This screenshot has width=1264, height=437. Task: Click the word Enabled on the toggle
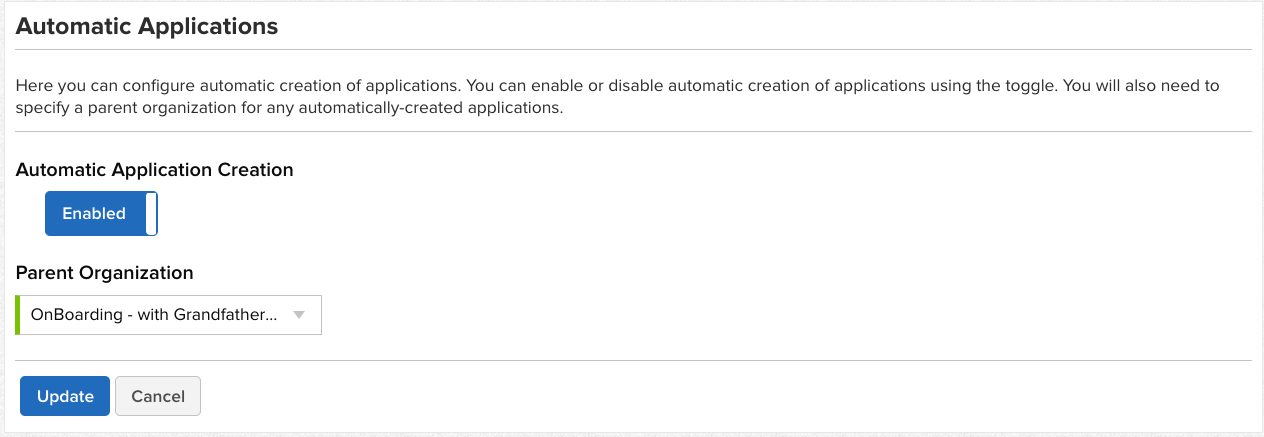94,213
